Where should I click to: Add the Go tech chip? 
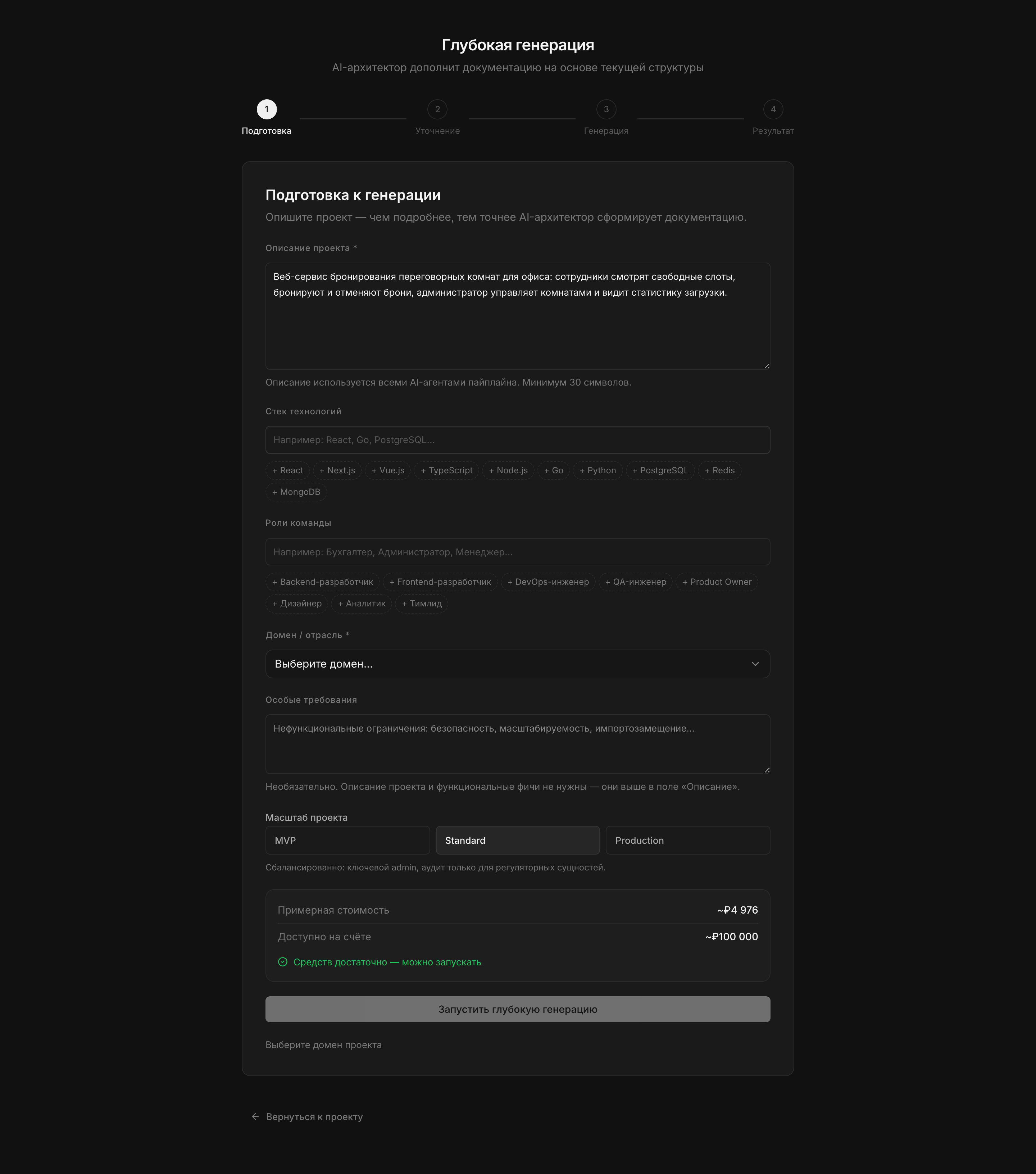554,470
